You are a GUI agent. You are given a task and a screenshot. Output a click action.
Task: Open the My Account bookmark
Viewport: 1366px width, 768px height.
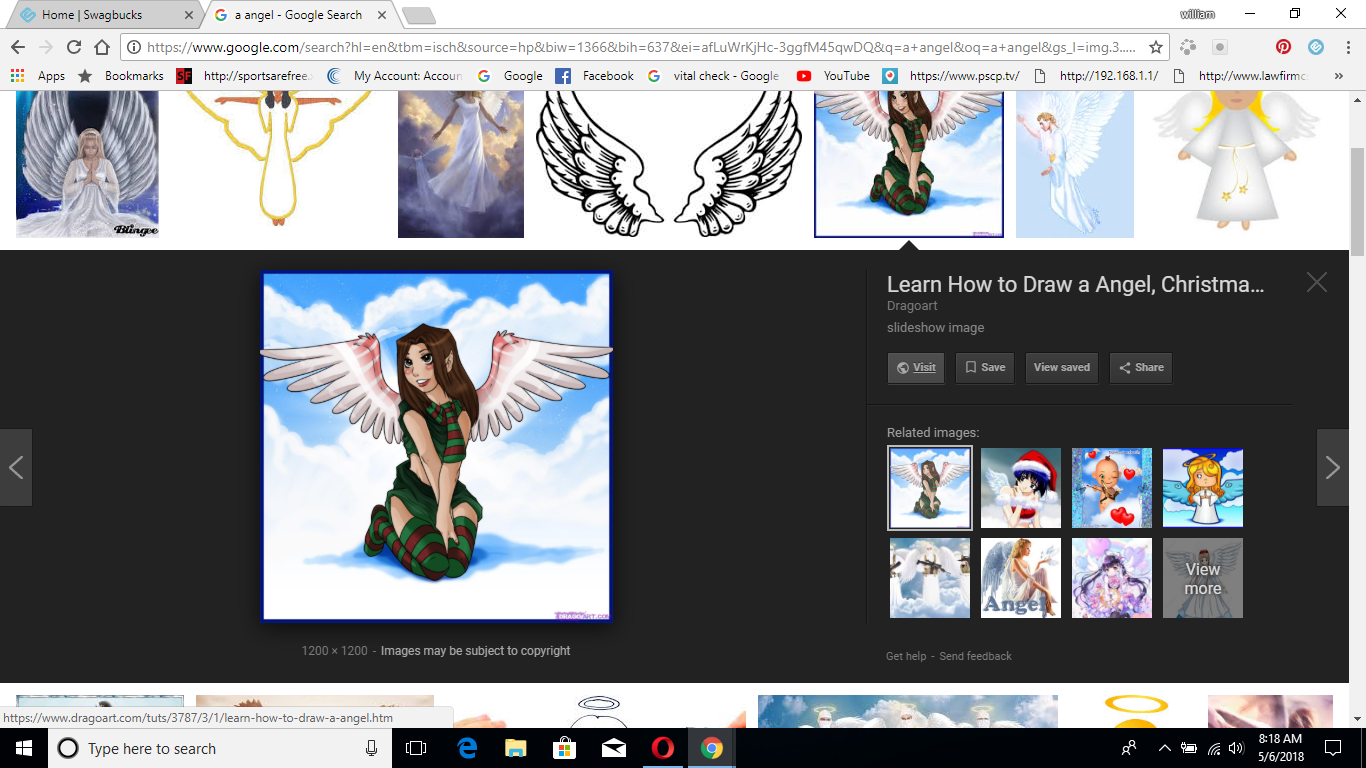click(395, 76)
